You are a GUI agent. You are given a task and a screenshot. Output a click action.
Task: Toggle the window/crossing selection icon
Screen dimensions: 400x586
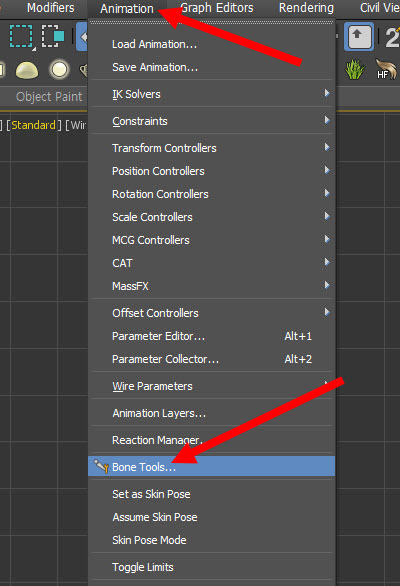click(x=53, y=36)
